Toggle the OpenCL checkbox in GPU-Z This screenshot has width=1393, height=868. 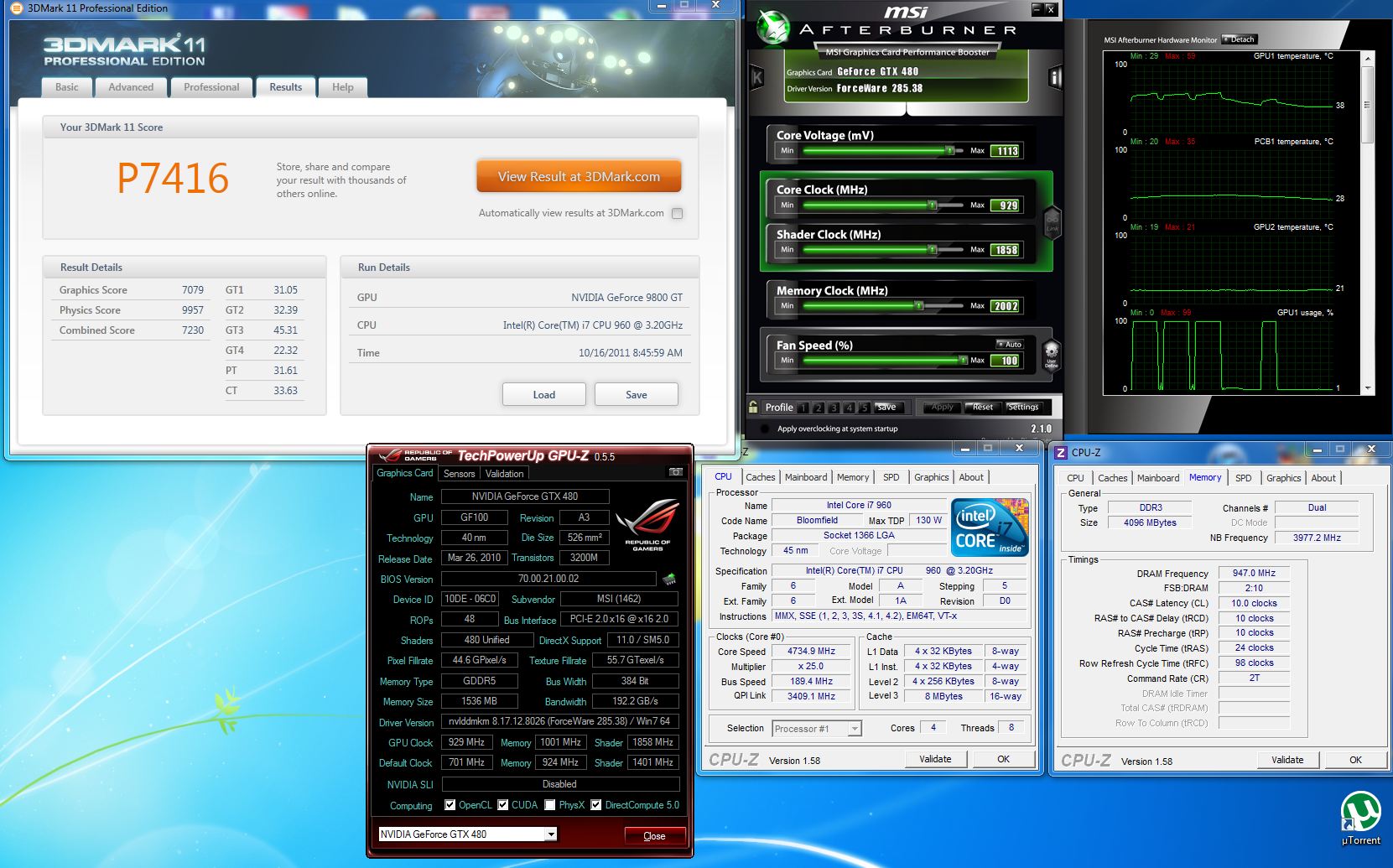(x=450, y=805)
